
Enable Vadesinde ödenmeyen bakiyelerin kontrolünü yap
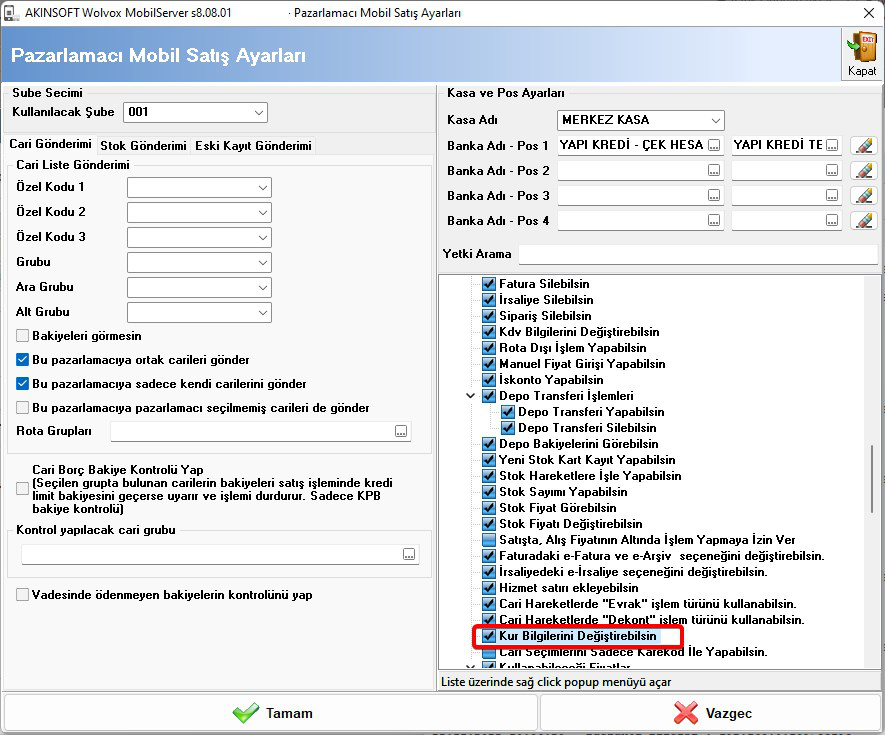click(x=23, y=594)
